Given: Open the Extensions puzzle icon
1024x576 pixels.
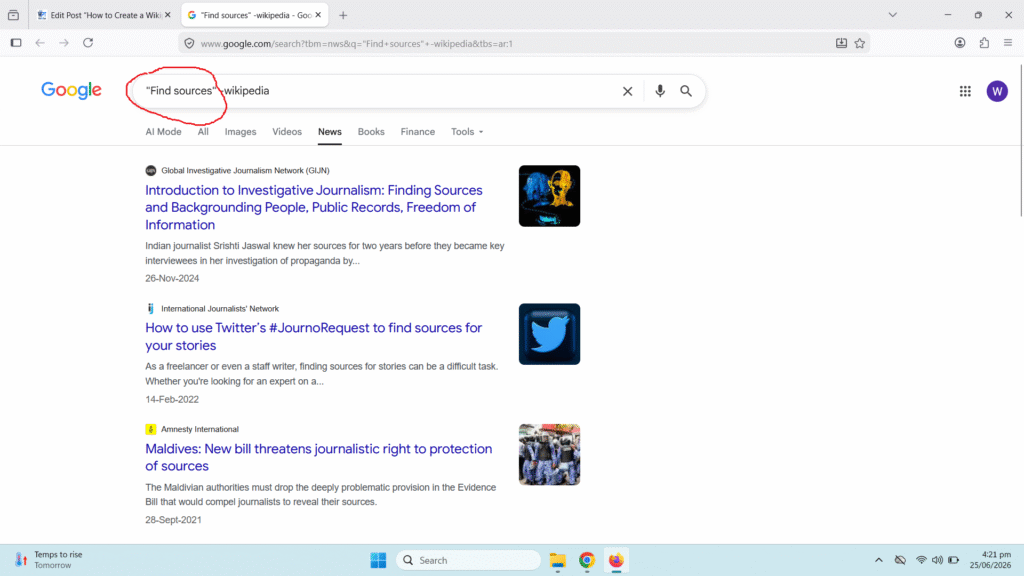Looking at the screenshot, I should point(984,43).
